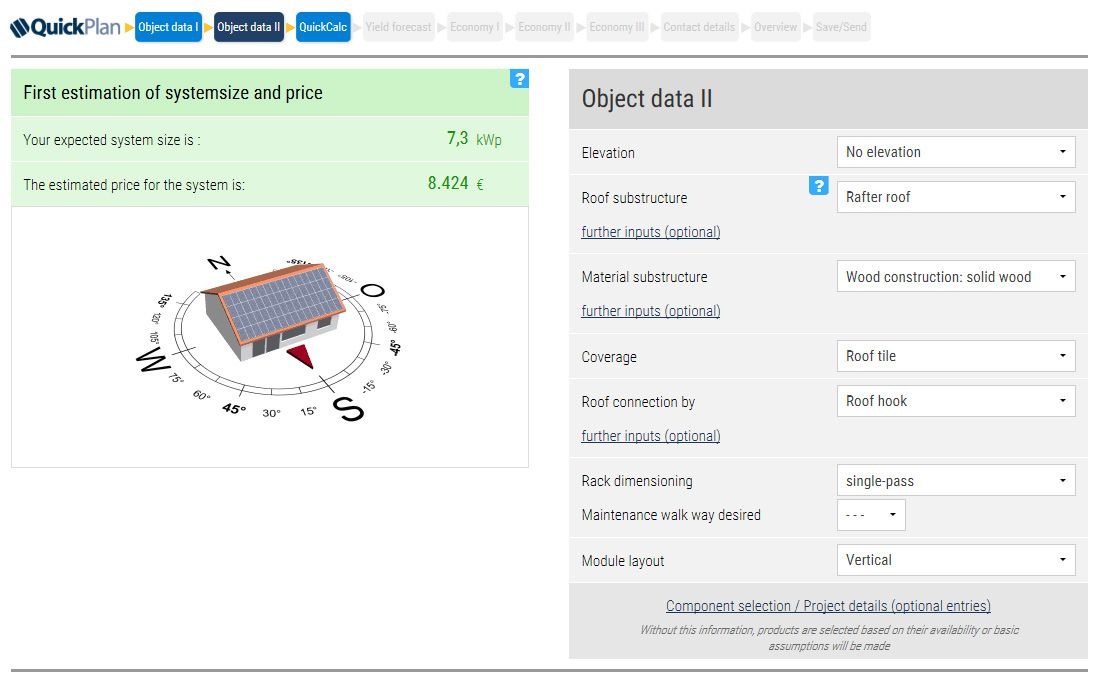This screenshot has width=1100, height=679.
Task: Select the Yield forecast tab
Action: coord(398,27)
